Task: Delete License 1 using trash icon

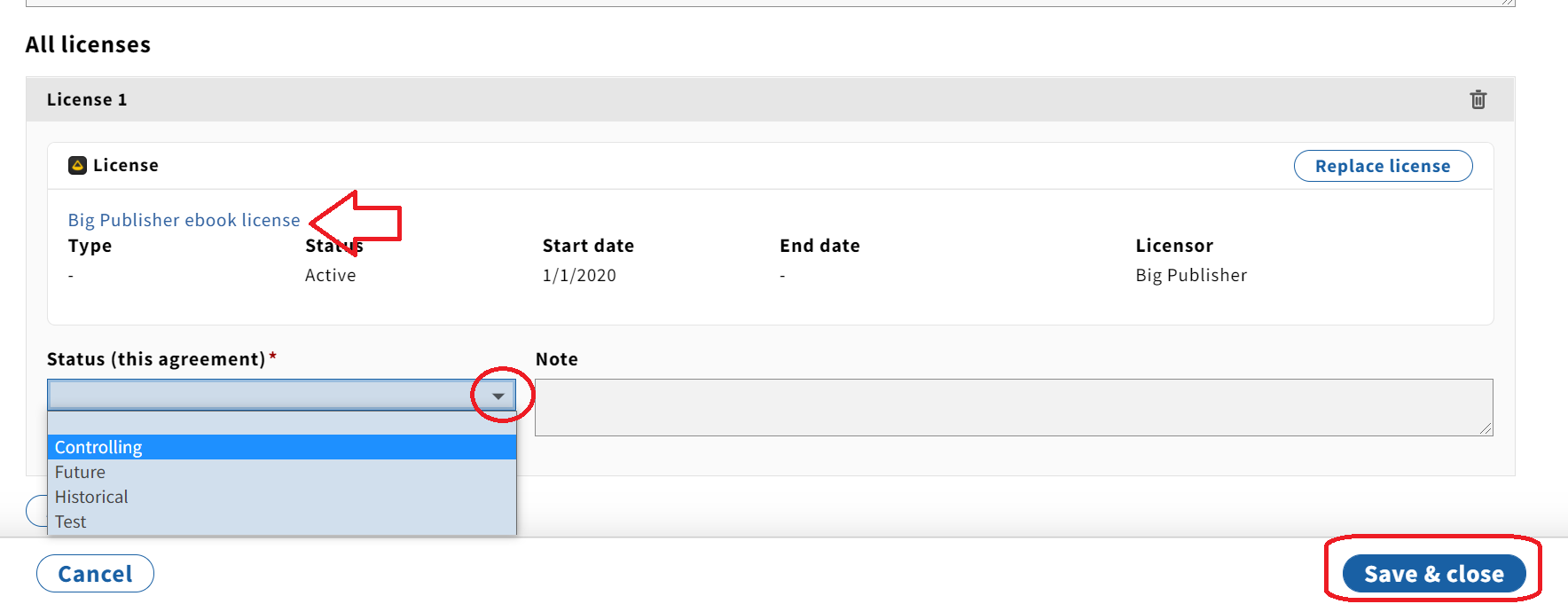Action: point(1478,99)
